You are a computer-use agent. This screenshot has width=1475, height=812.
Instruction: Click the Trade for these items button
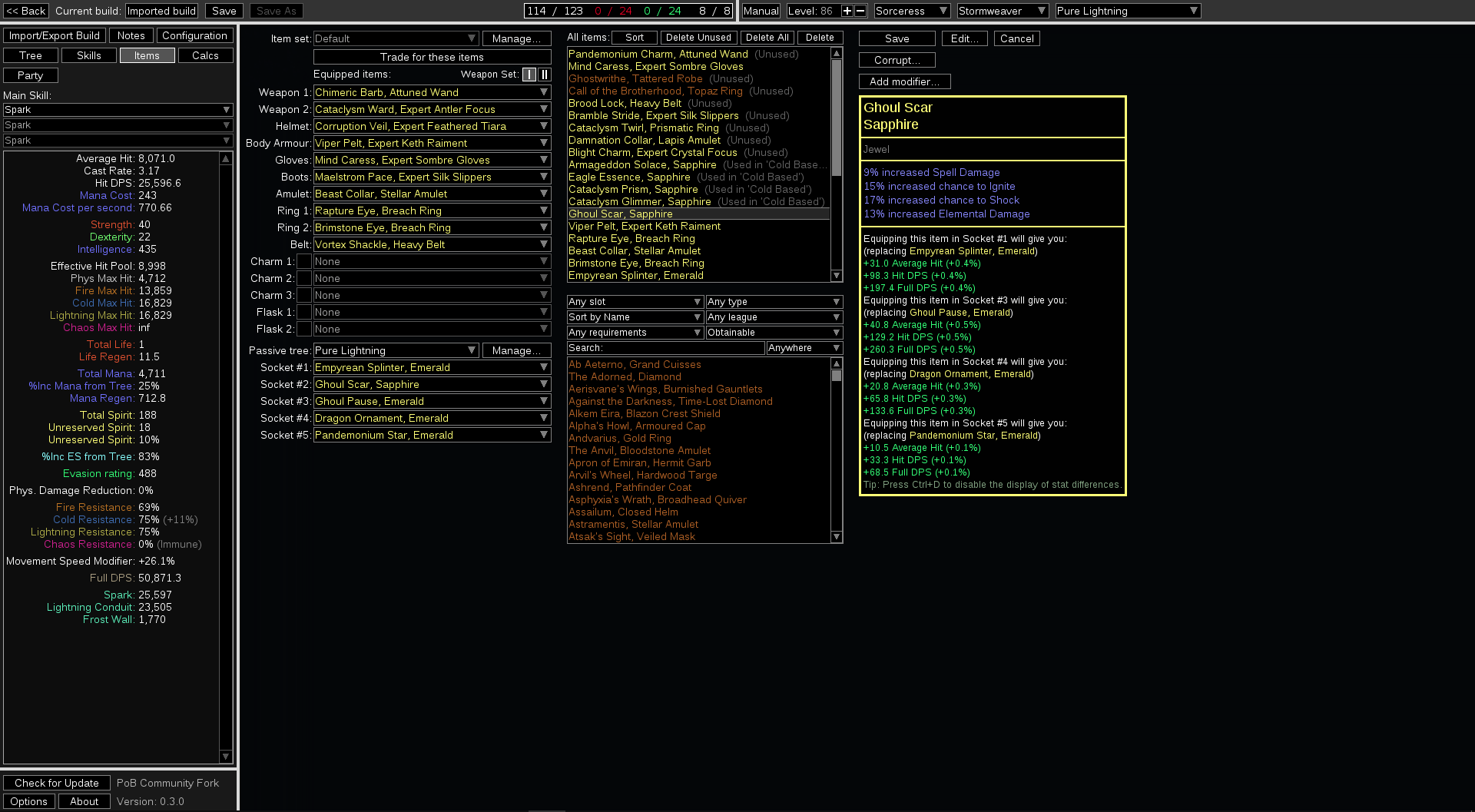click(432, 56)
